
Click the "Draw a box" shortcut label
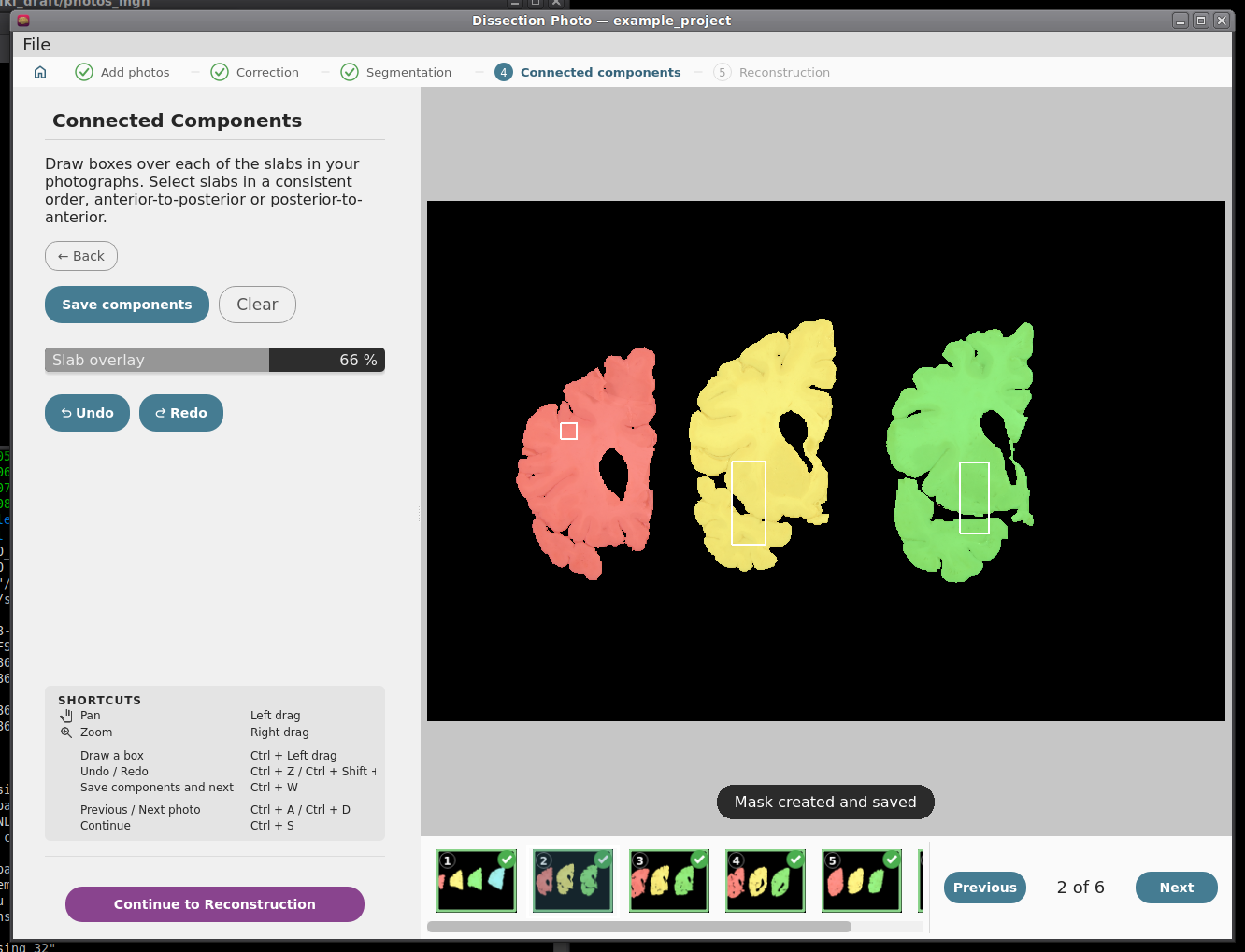(112, 756)
